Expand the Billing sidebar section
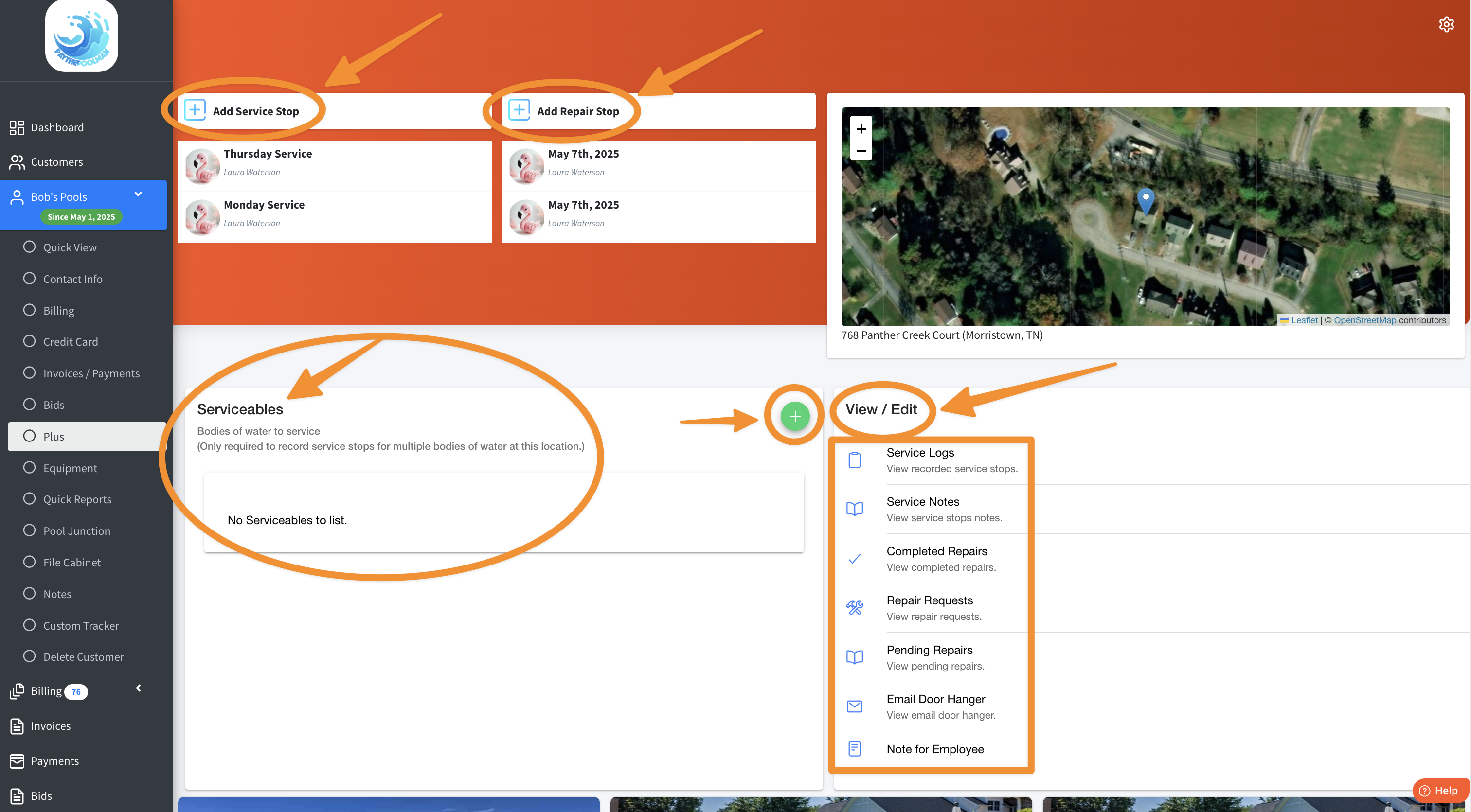The height and width of the screenshot is (812, 1471). coord(138,688)
